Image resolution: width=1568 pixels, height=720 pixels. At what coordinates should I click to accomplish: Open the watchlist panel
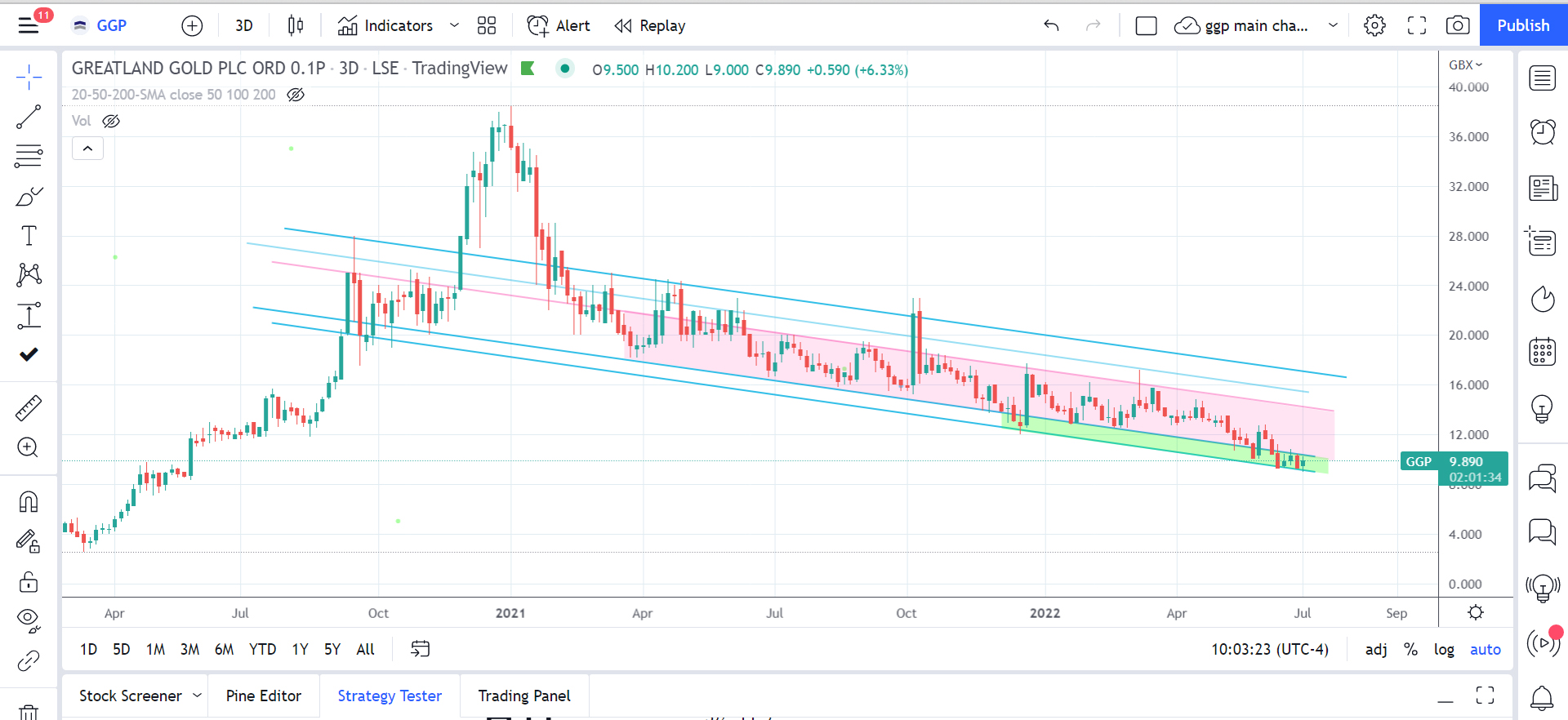(1542, 78)
